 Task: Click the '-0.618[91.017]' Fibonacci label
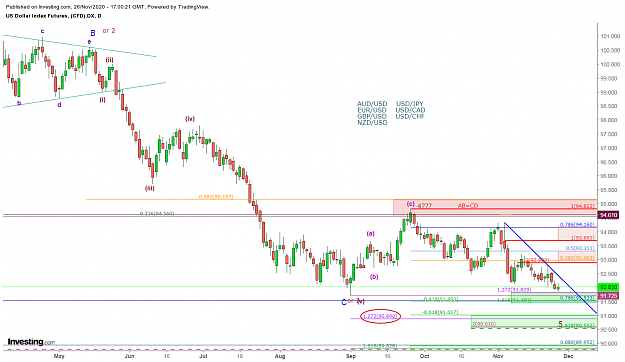(440, 312)
